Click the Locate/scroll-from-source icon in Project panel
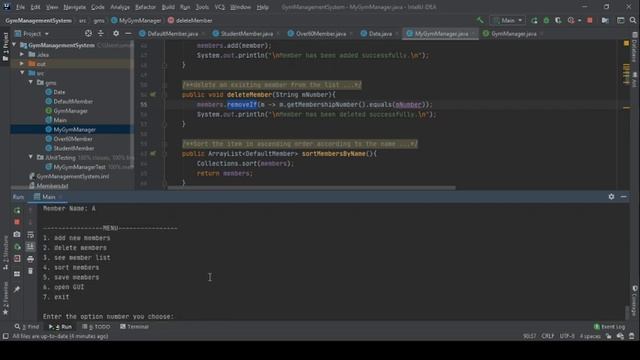 coord(88,33)
